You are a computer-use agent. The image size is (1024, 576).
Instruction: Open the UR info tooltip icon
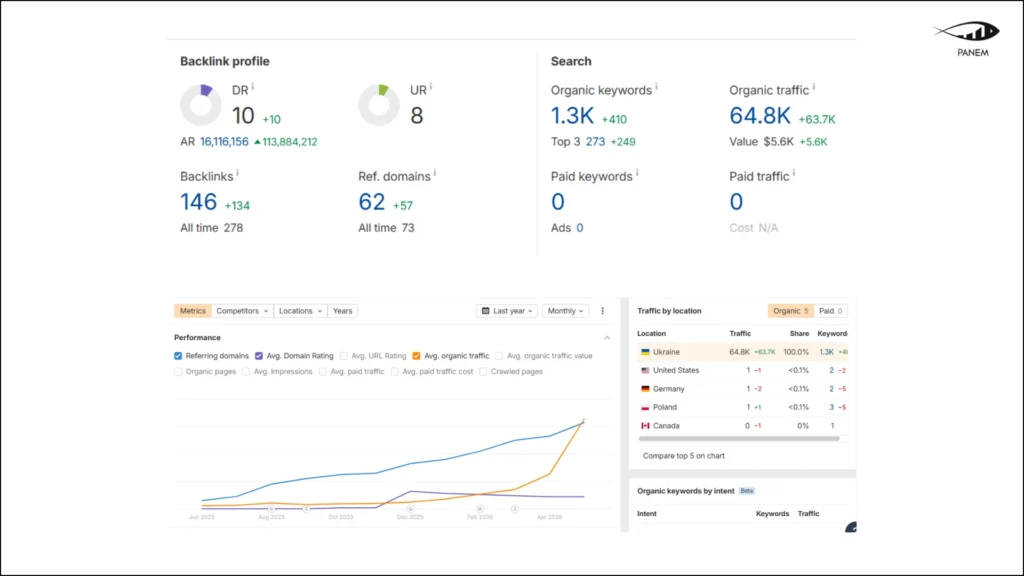click(431, 86)
